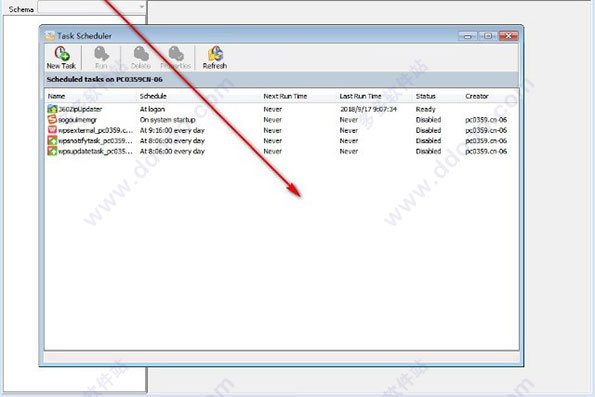Click the Properties toolbar icon
The width and height of the screenshot is (595, 397).
pos(176,53)
